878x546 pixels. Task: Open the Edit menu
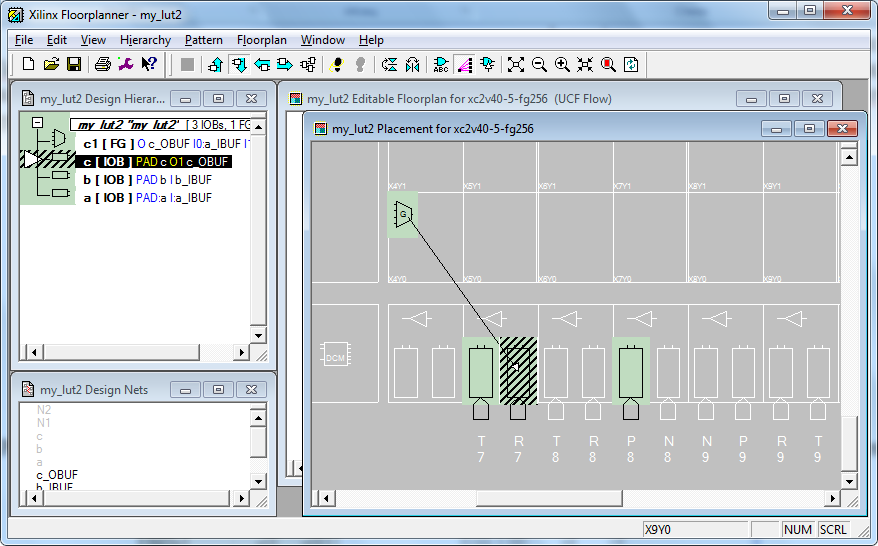pyautogui.click(x=57, y=40)
